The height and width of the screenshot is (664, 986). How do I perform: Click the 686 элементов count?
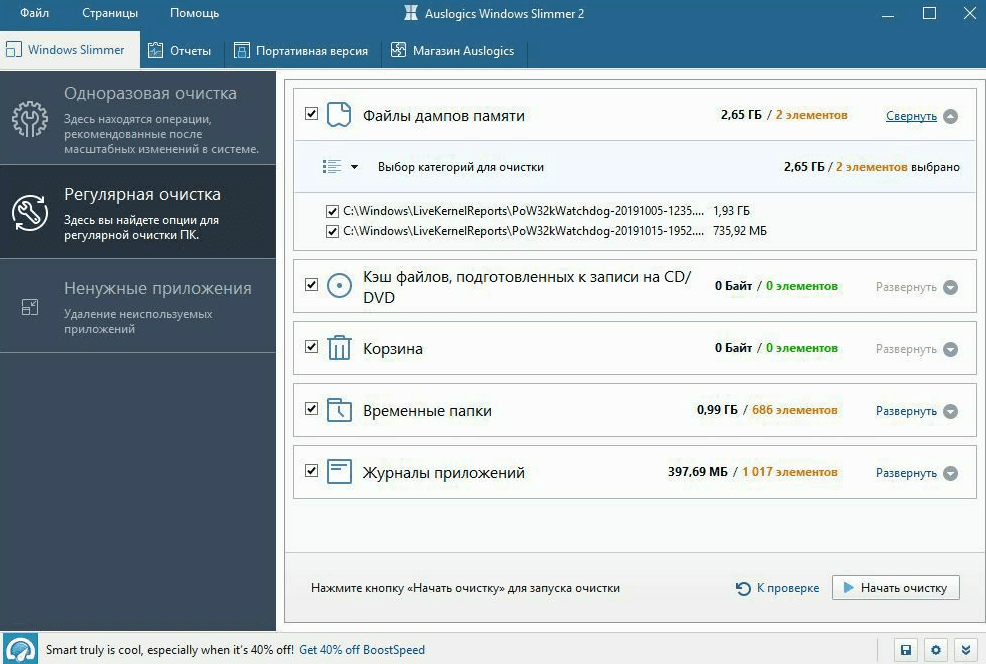pyautogui.click(x=795, y=410)
